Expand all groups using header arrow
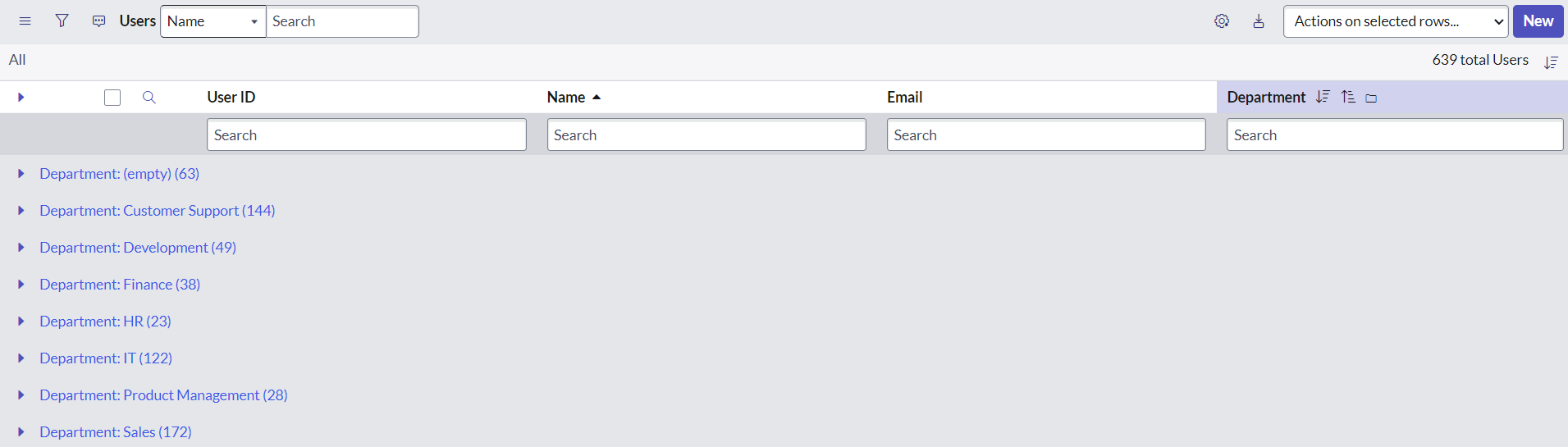Screen dimensions: 1568x447 pos(21,98)
